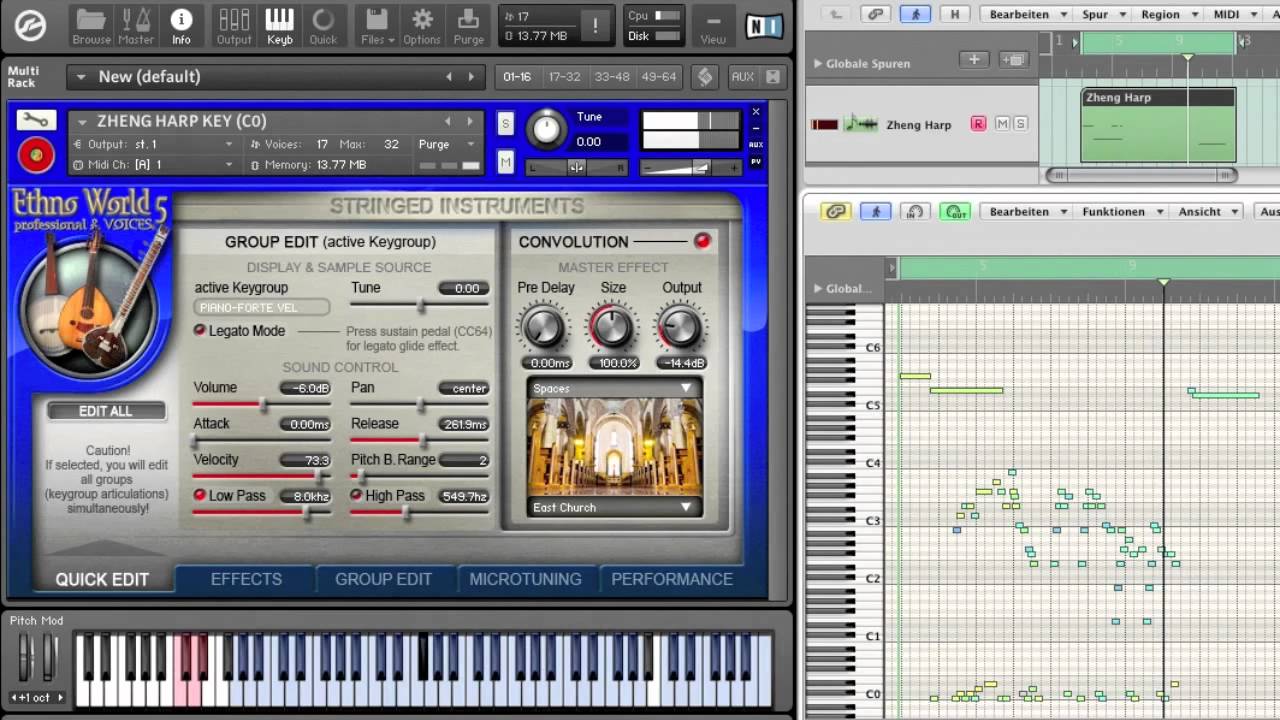The height and width of the screenshot is (720, 1280).
Task: Open the Midi Ch channel dropdown
Action: [x=155, y=165]
